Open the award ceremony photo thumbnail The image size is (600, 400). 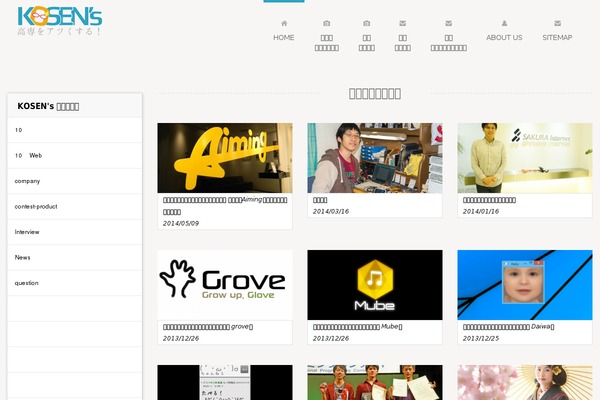pos(375,382)
